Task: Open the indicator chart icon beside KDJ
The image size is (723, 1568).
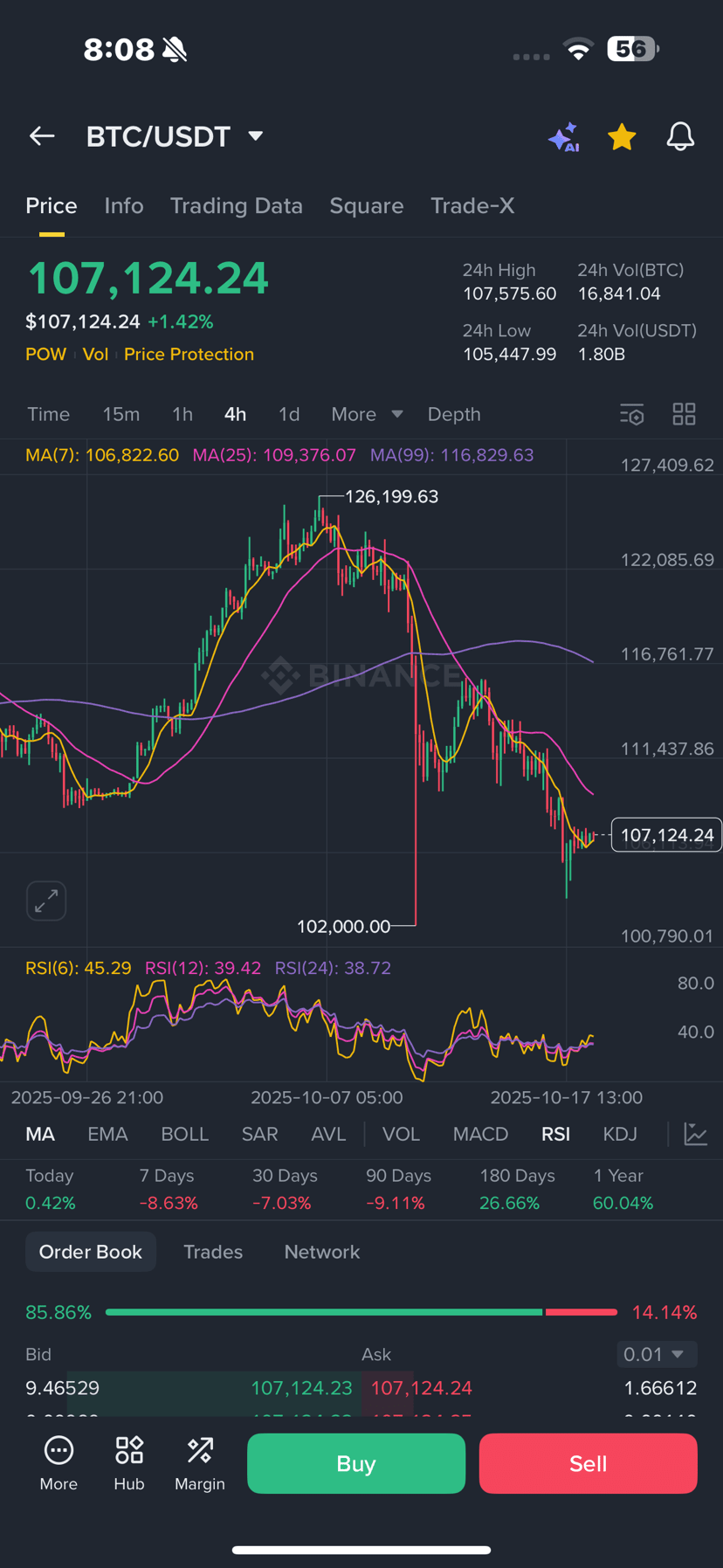Action: [x=696, y=1134]
